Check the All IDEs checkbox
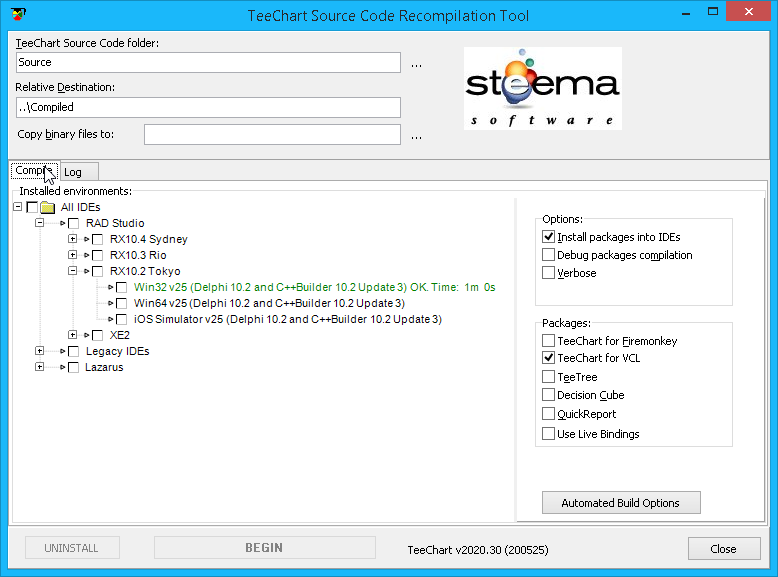778x577 pixels. tap(32, 207)
